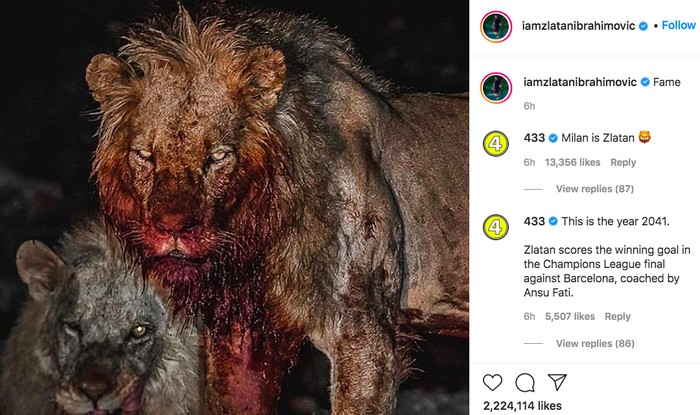Viewport: 700px width, 415px height.
Task: Share the post with the paper plane icon
Action: pyautogui.click(x=556, y=381)
